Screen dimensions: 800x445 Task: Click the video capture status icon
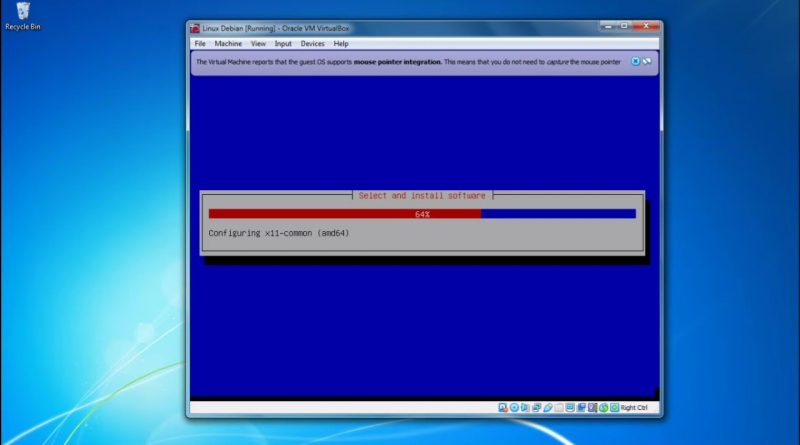click(x=581, y=407)
